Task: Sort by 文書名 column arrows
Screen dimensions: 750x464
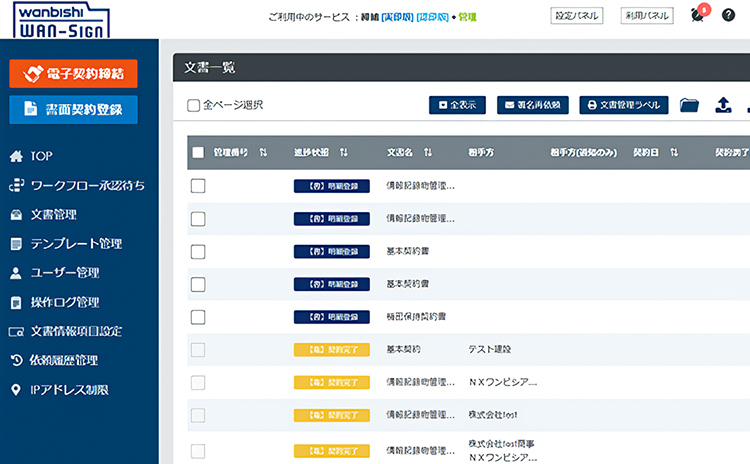Action: pos(428,152)
